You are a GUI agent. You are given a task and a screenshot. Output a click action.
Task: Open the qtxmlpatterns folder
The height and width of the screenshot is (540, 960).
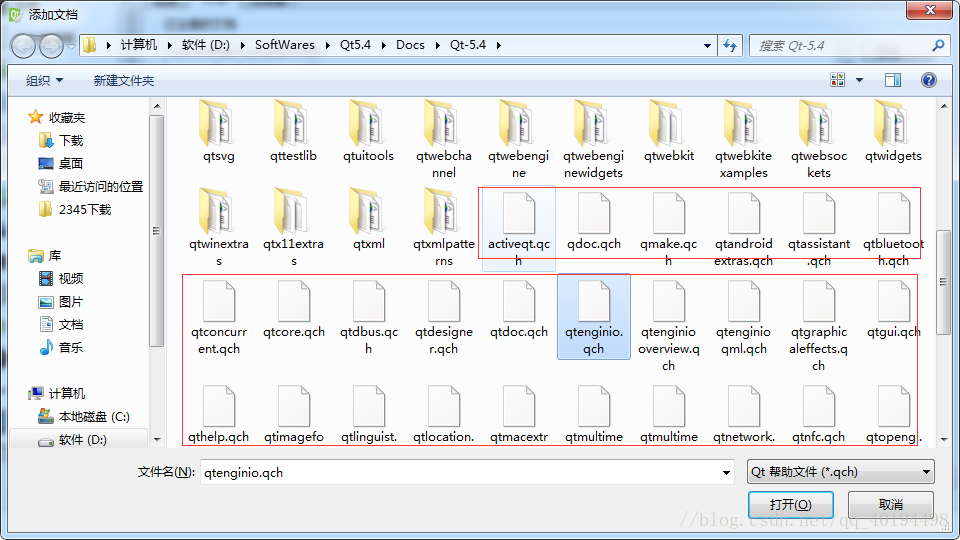[444, 228]
